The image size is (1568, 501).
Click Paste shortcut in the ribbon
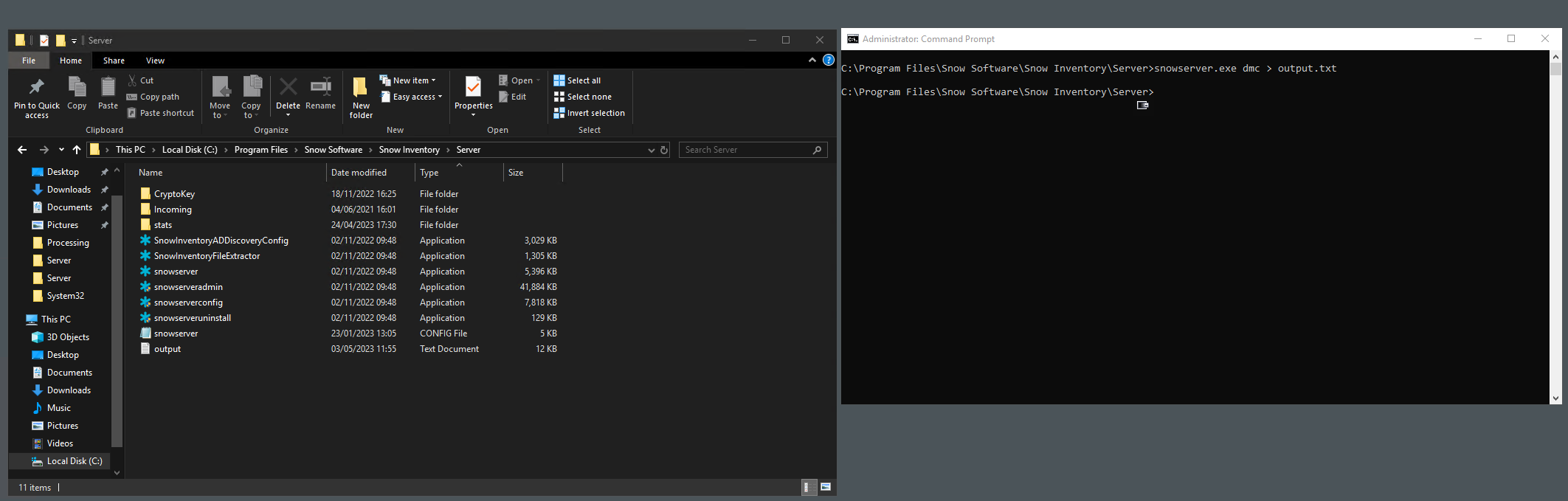[x=161, y=113]
